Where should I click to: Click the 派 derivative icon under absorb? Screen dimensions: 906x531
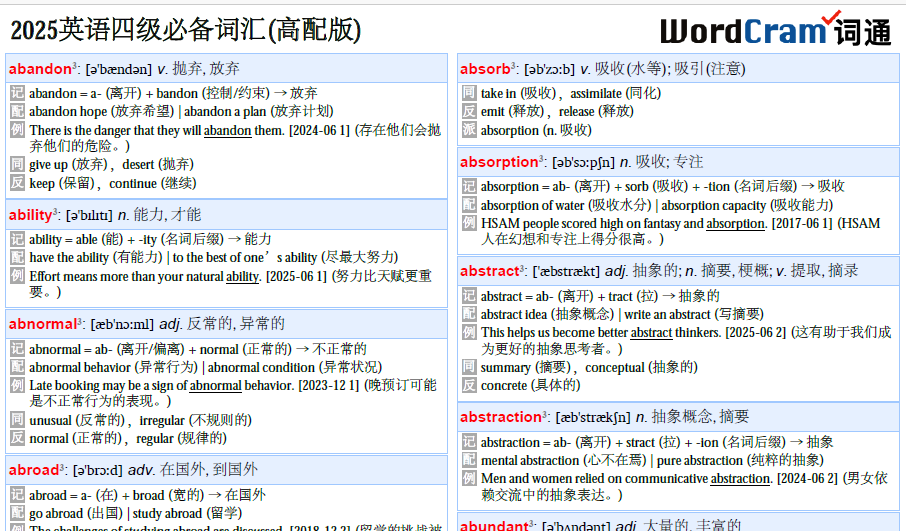pyautogui.click(x=469, y=130)
